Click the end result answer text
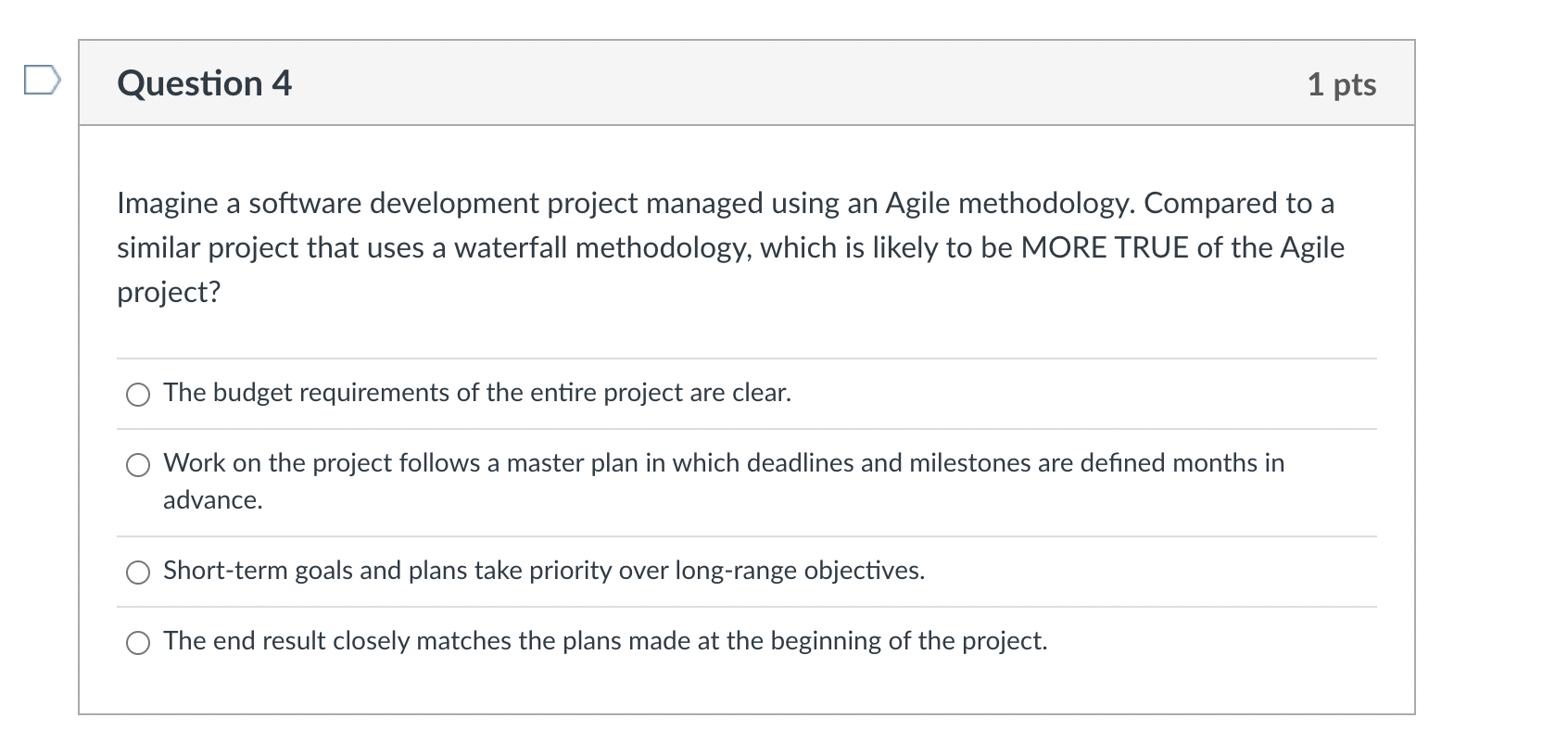Image resolution: width=1568 pixels, height=743 pixels. click(604, 640)
